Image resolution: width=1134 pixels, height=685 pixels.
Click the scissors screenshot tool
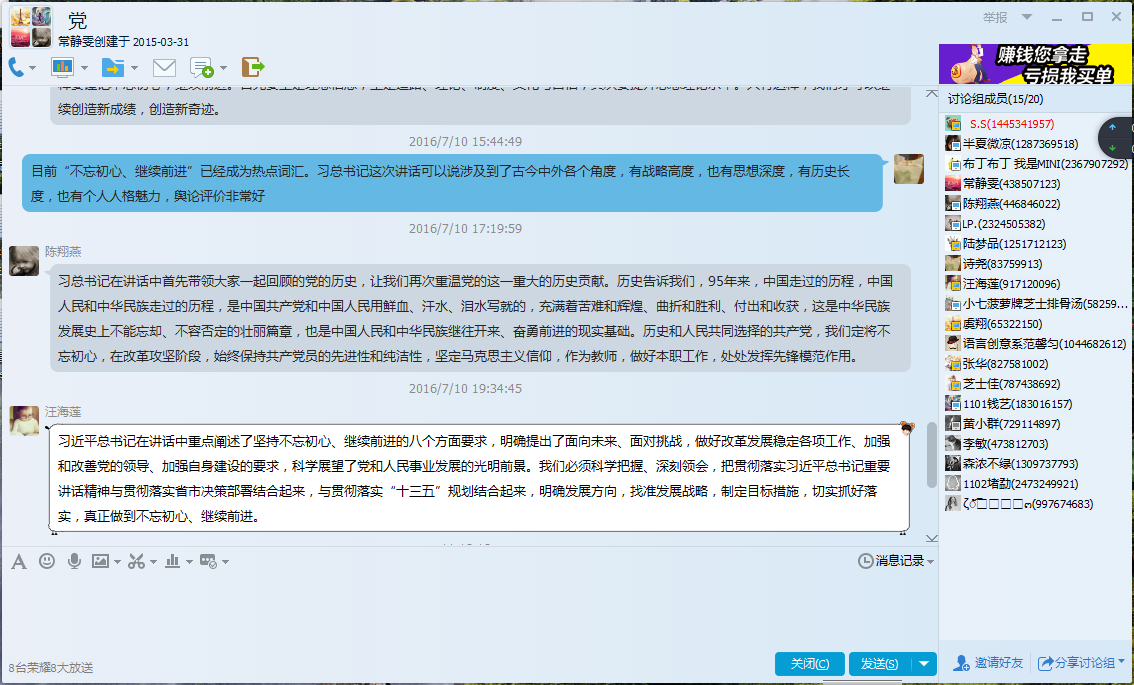click(x=136, y=561)
